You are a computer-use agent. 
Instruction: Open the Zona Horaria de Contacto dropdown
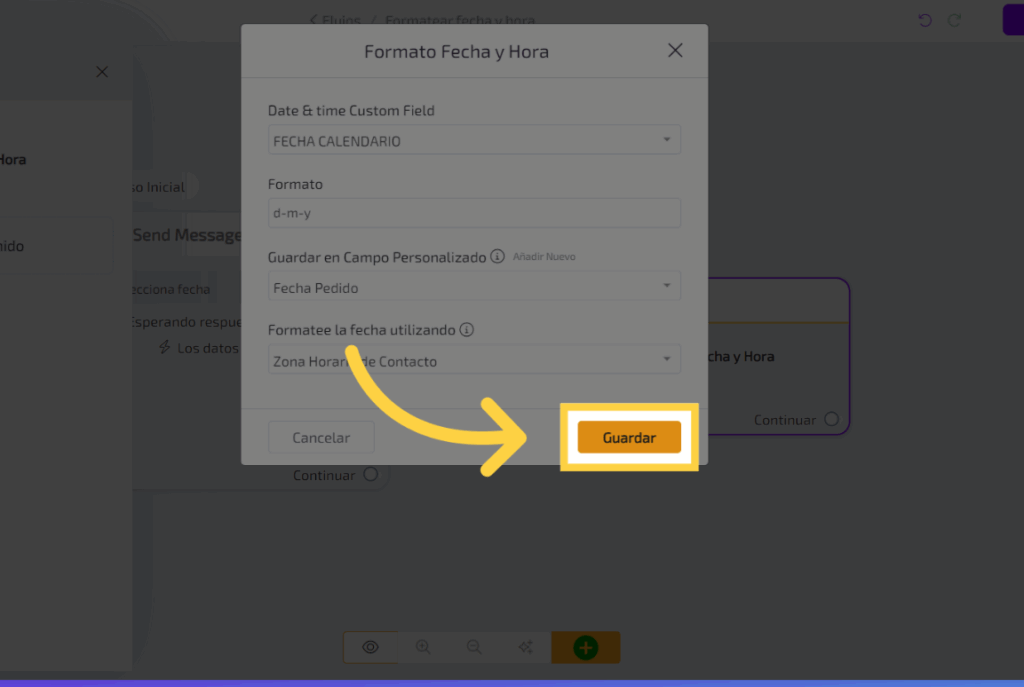(474, 361)
